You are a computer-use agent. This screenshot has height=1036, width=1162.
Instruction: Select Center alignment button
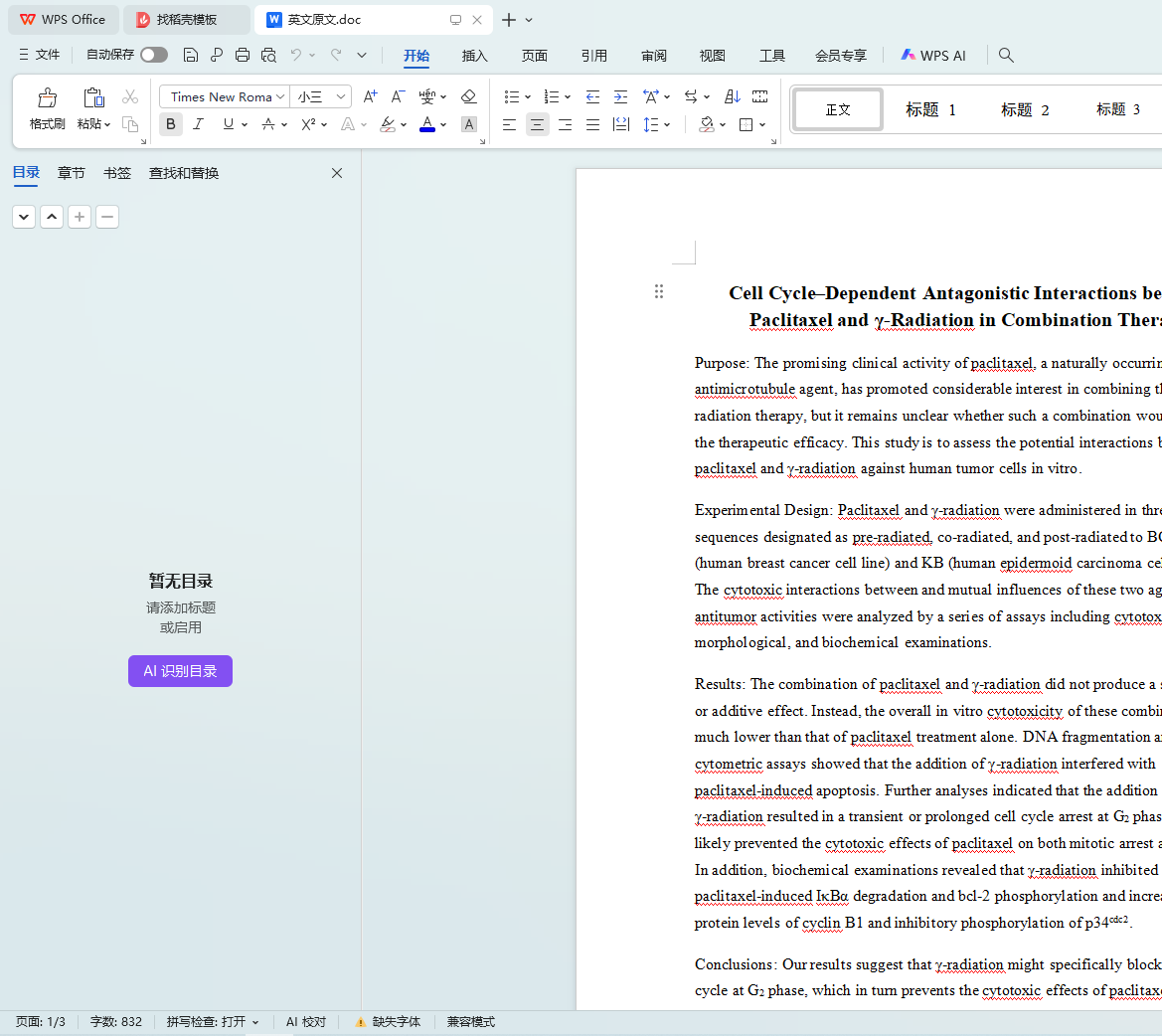point(538,124)
